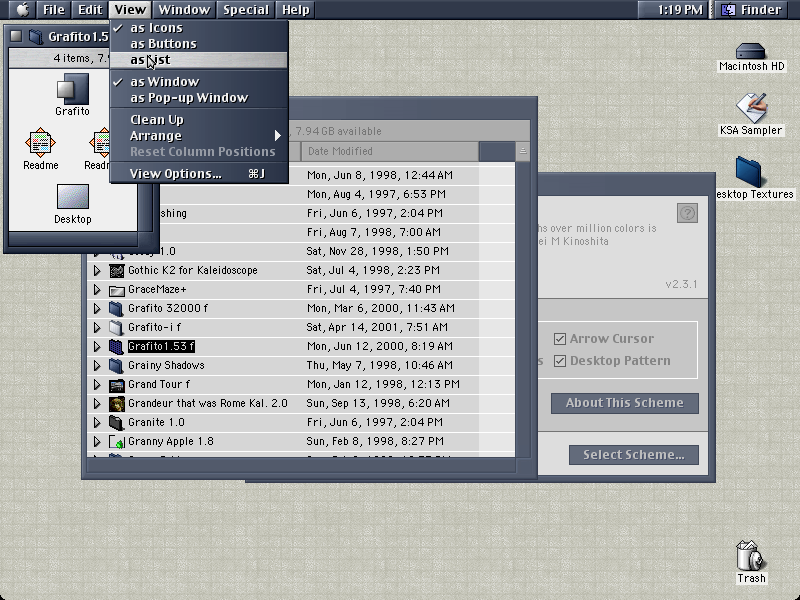Sort the list by Date Modified column

click(390, 151)
